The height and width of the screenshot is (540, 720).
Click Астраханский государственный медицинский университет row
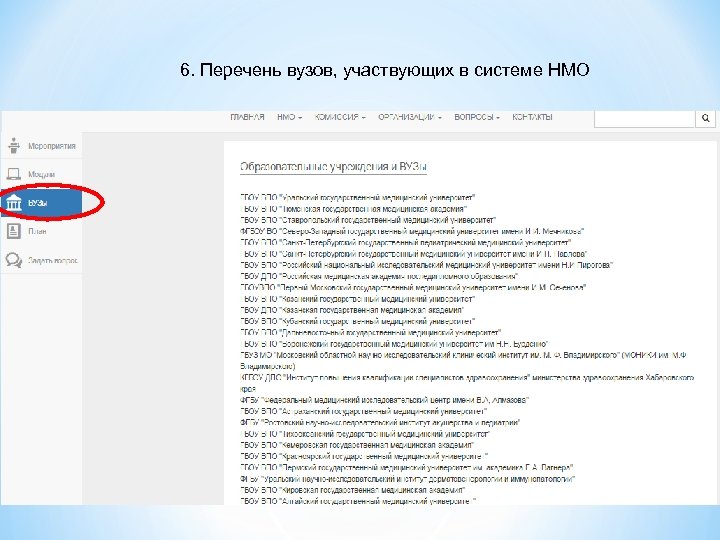363,411
